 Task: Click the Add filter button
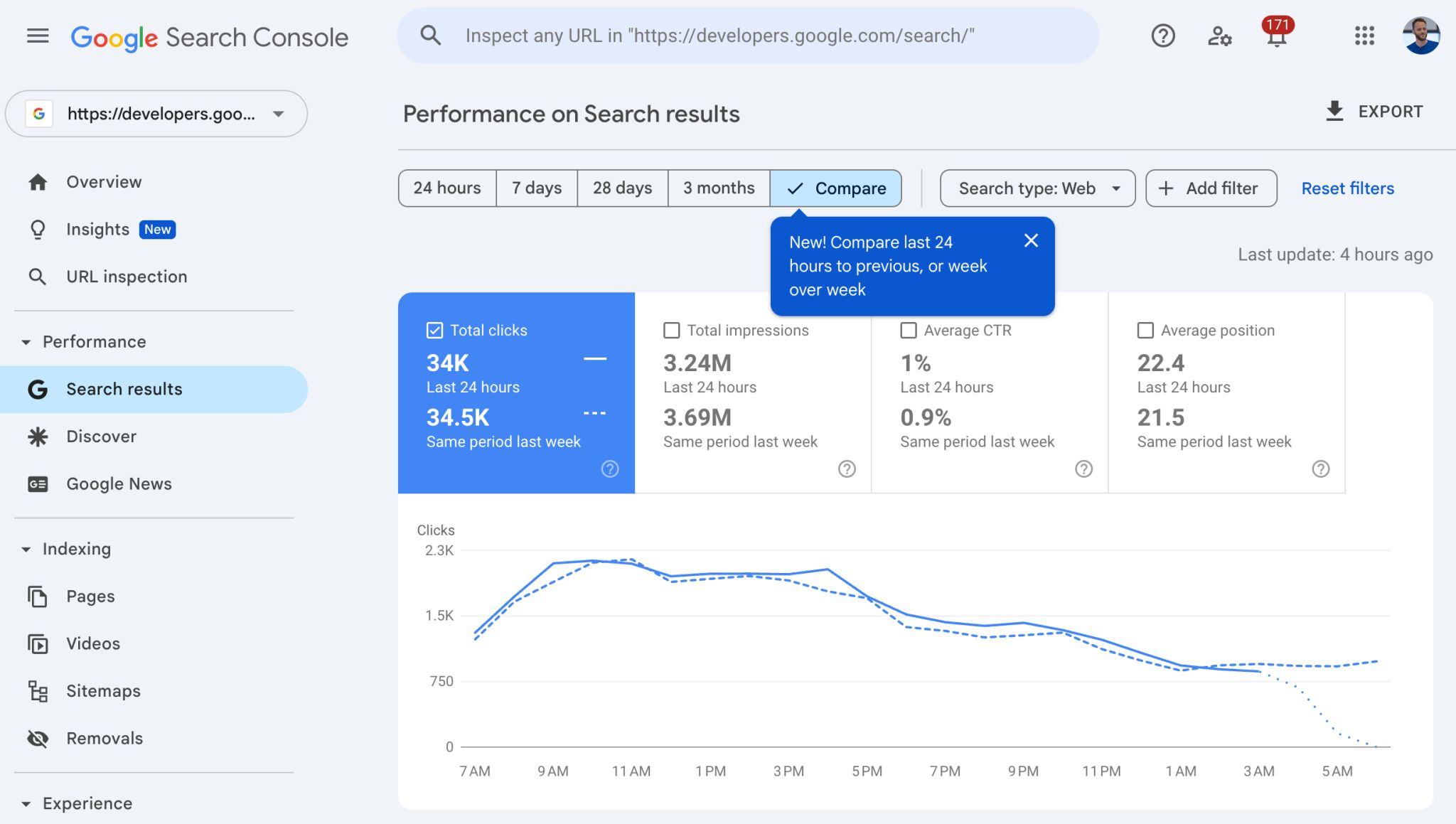pos(1211,188)
